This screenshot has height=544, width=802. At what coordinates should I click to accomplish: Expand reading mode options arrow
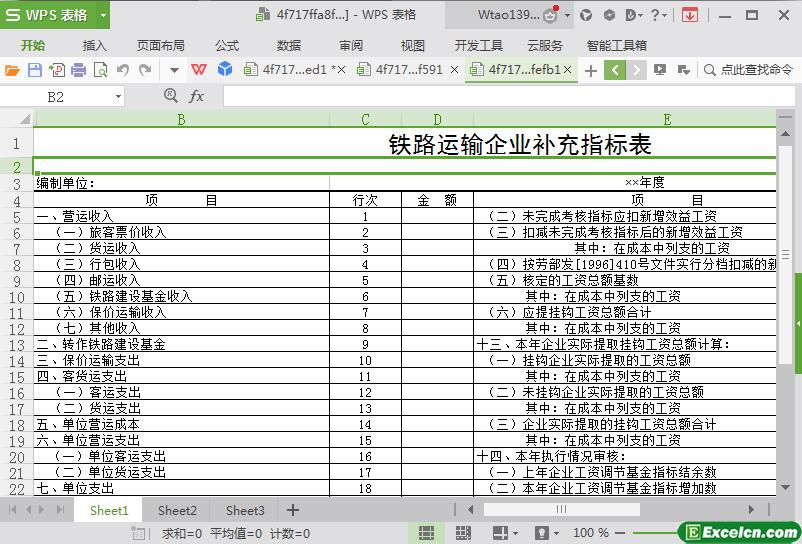[515, 534]
